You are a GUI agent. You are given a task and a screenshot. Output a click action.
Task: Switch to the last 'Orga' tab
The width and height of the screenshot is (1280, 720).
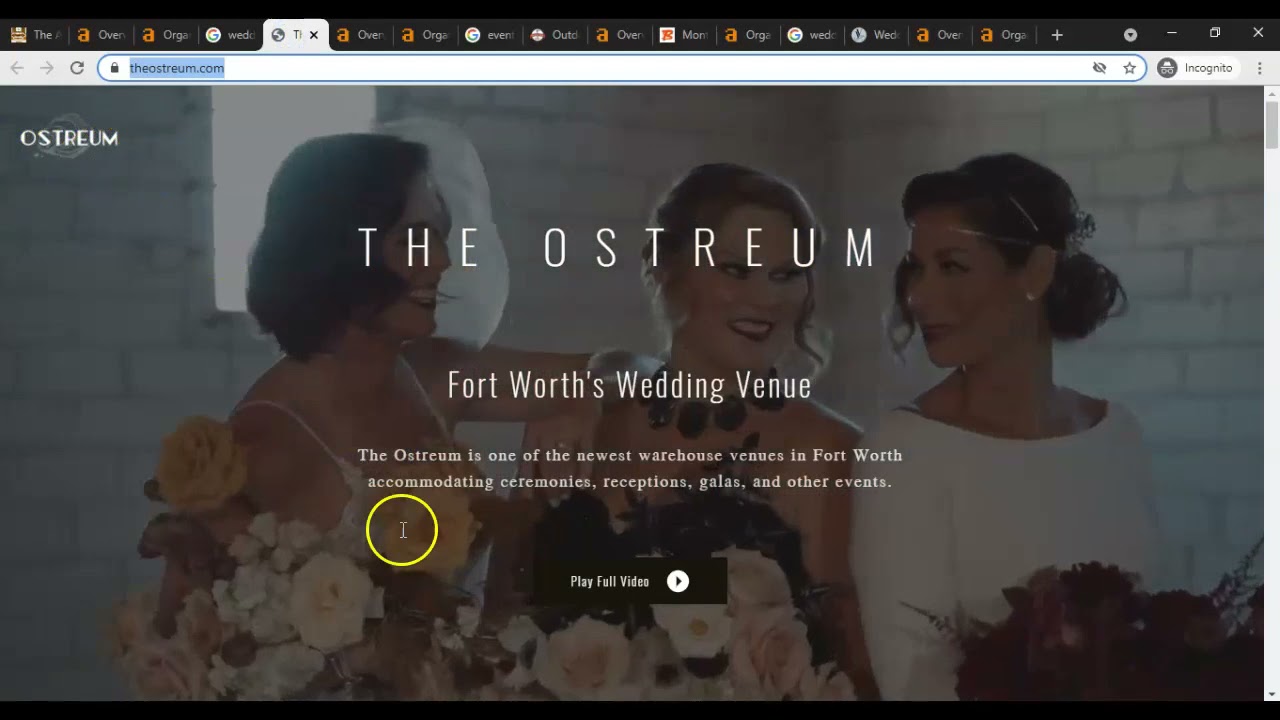tap(1005, 35)
